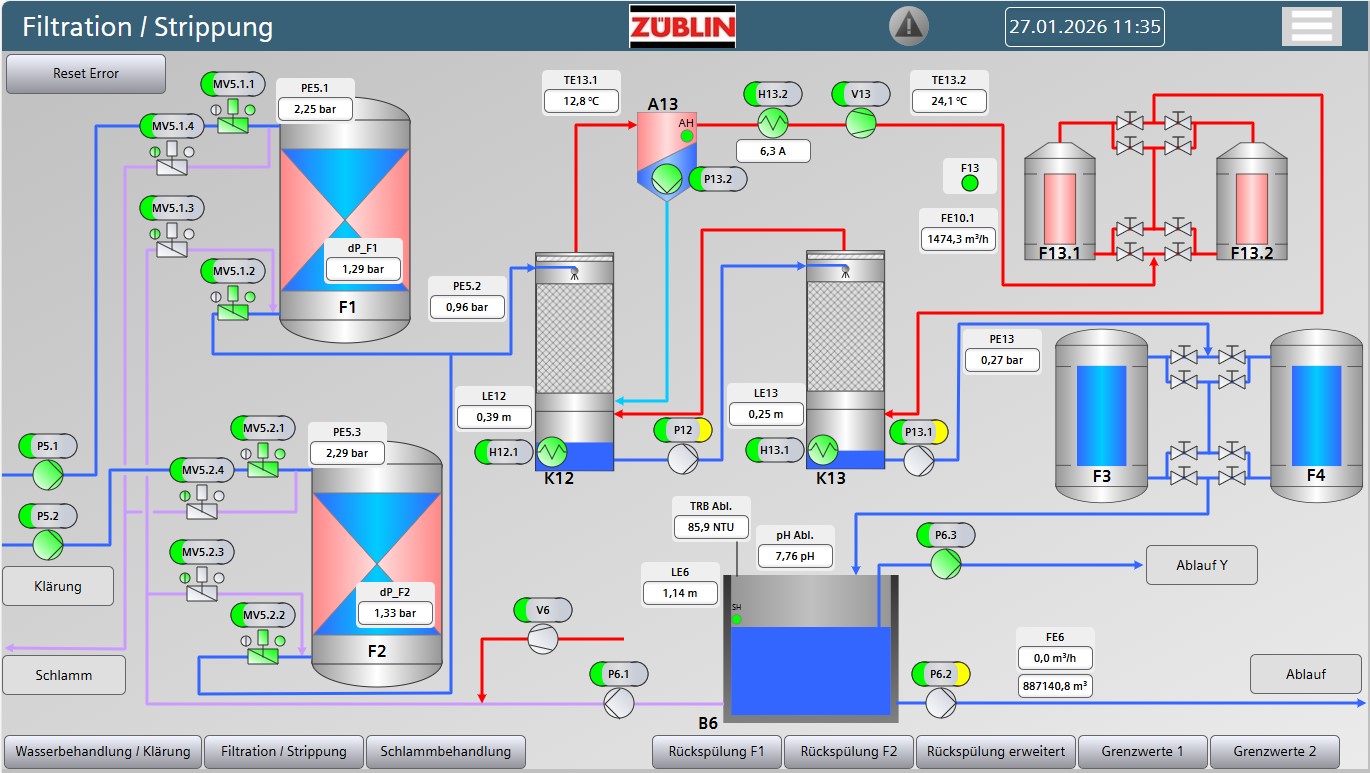Click the warning triangle alarm icon
The width and height of the screenshot is (1370, 773).
click(909, 25)
